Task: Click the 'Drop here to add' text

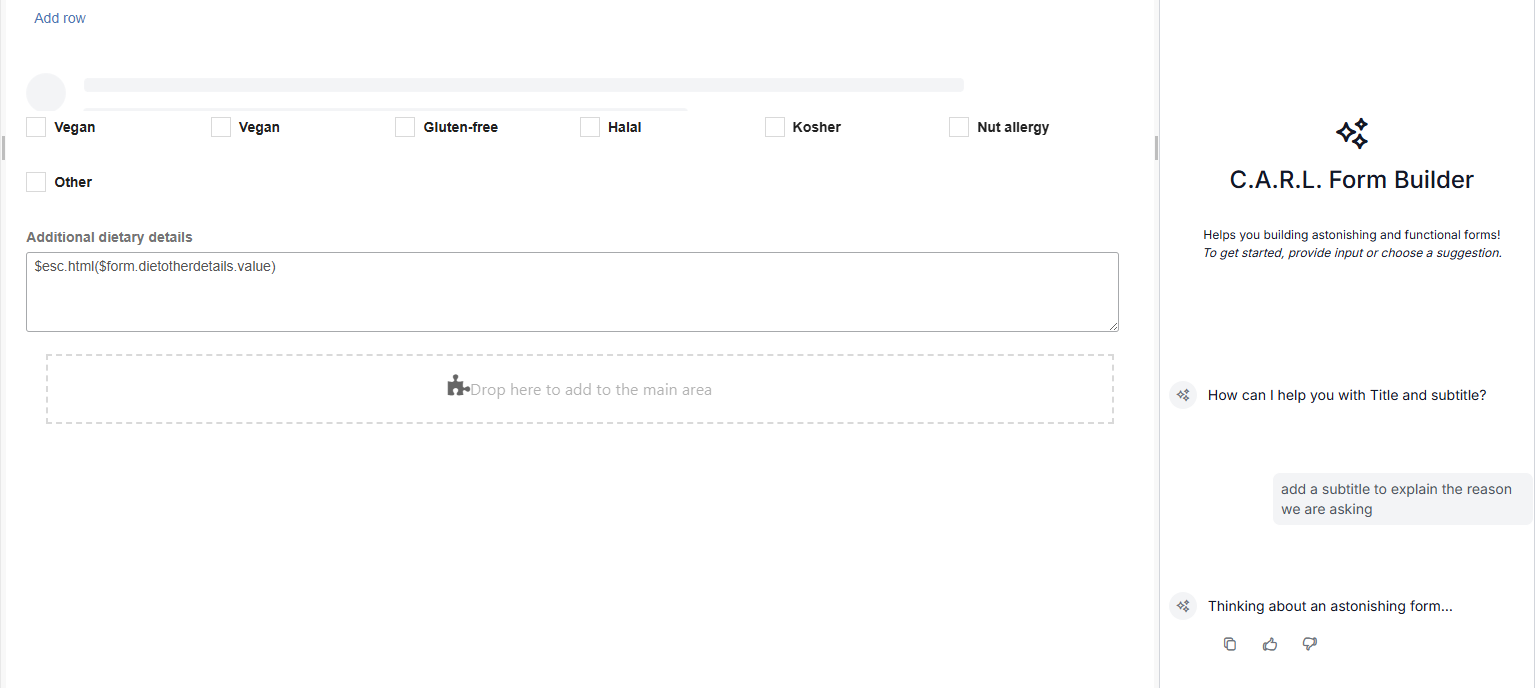Action: tap(591, 390)
